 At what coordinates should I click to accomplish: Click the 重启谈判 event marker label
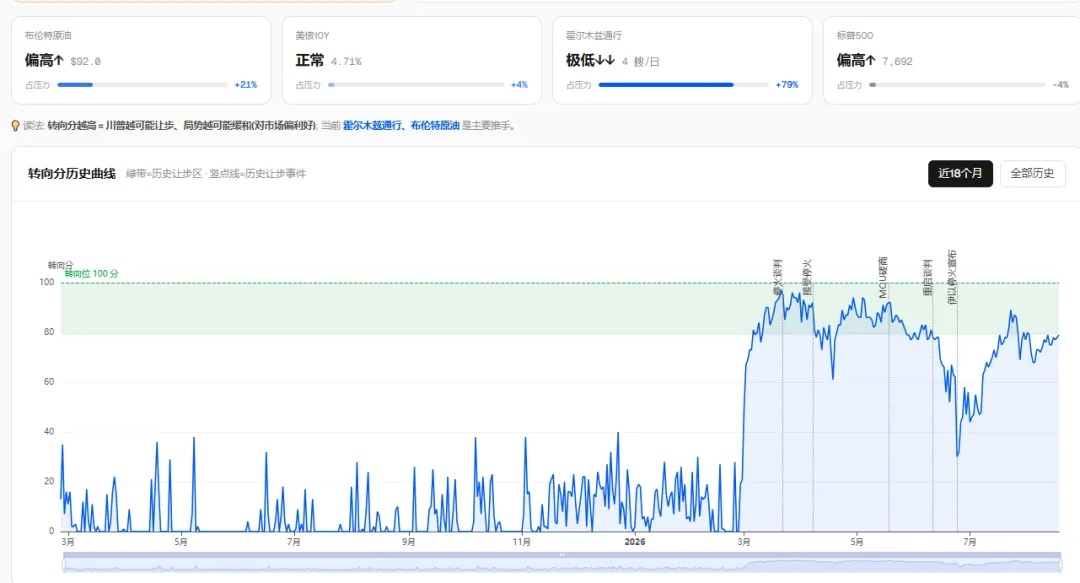pyautogui.click(x=927, y=278)
